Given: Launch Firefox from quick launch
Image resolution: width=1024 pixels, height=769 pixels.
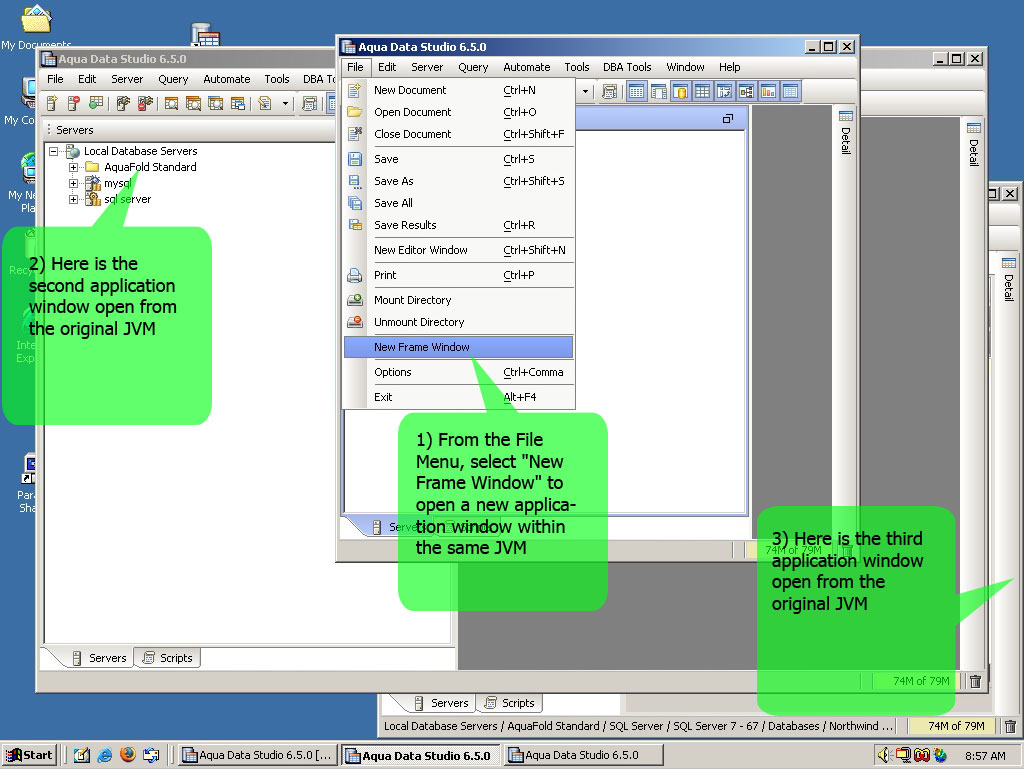Looking at the screenshot, I should (x=127, y=755).
